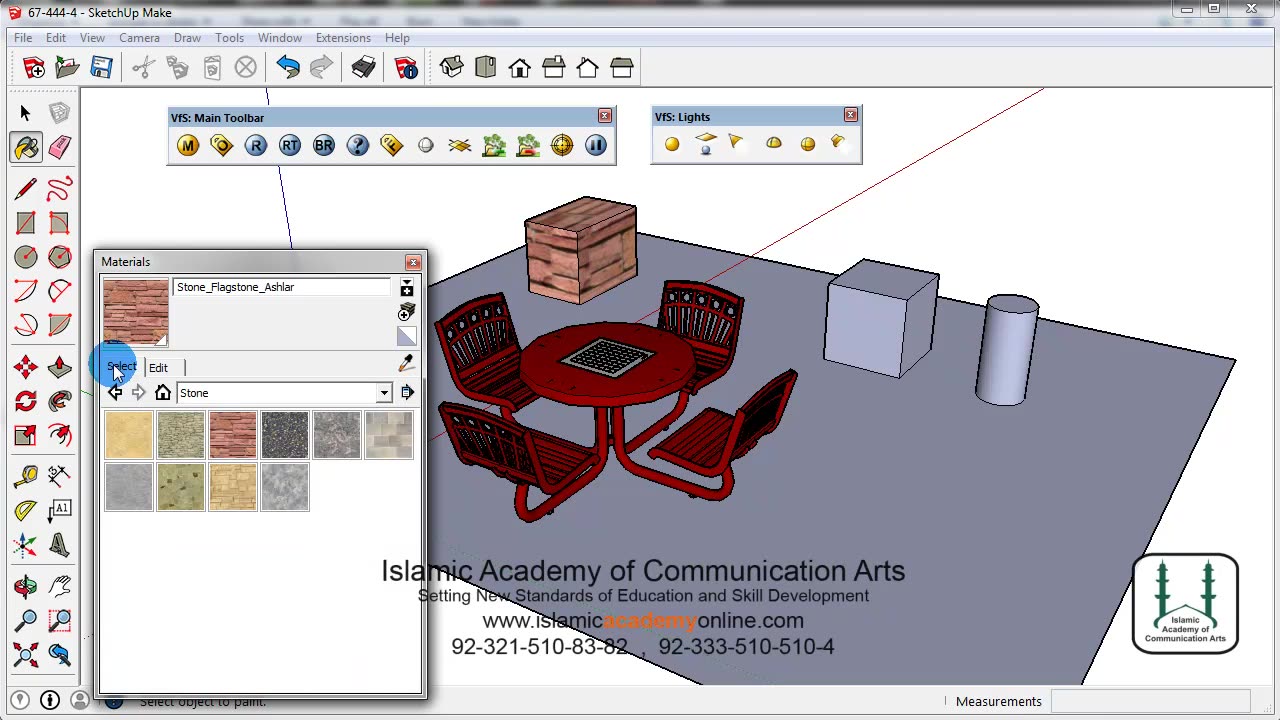The width and height of the screenshot is (1280, 720).
Task: Select the dark granite material thumbnail
Action: [x=285, y=435]
